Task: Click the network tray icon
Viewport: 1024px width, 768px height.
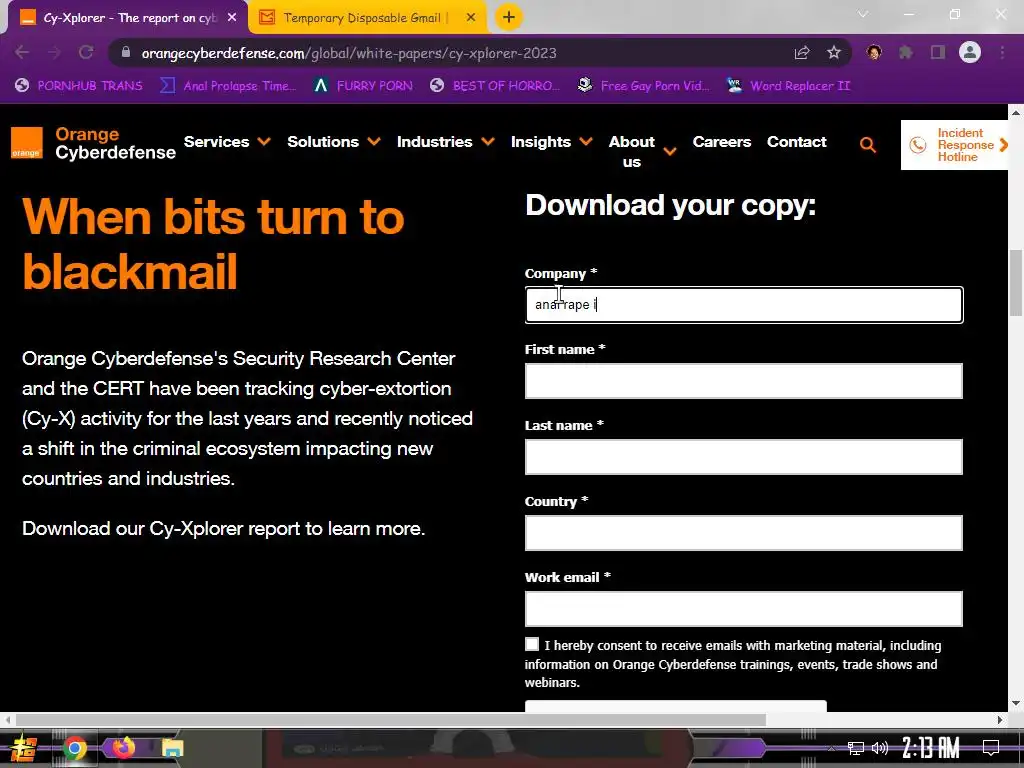Action: coord(856,748)
